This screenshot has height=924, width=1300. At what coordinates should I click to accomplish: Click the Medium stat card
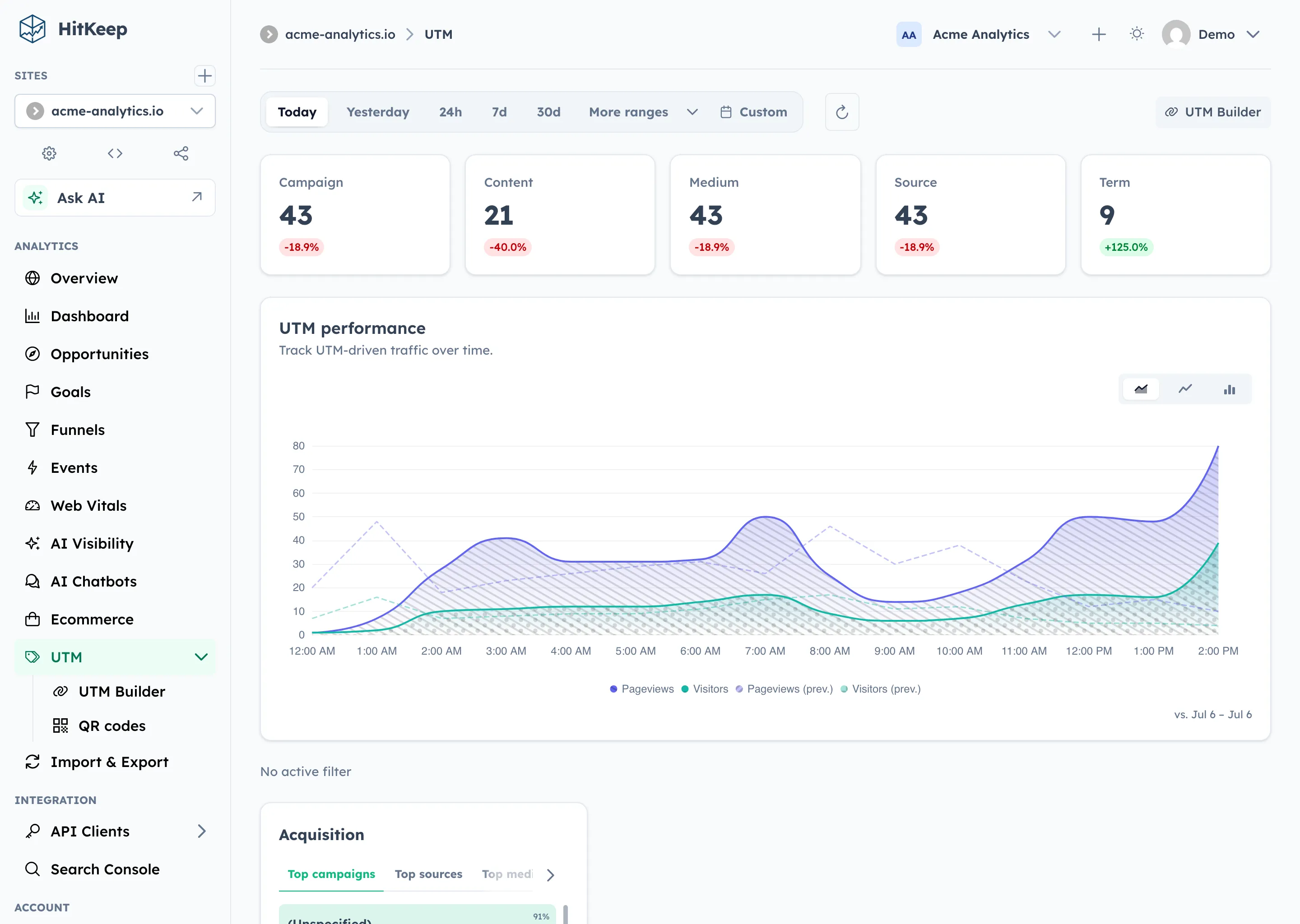pyautogui.click(x=765, y=215)
